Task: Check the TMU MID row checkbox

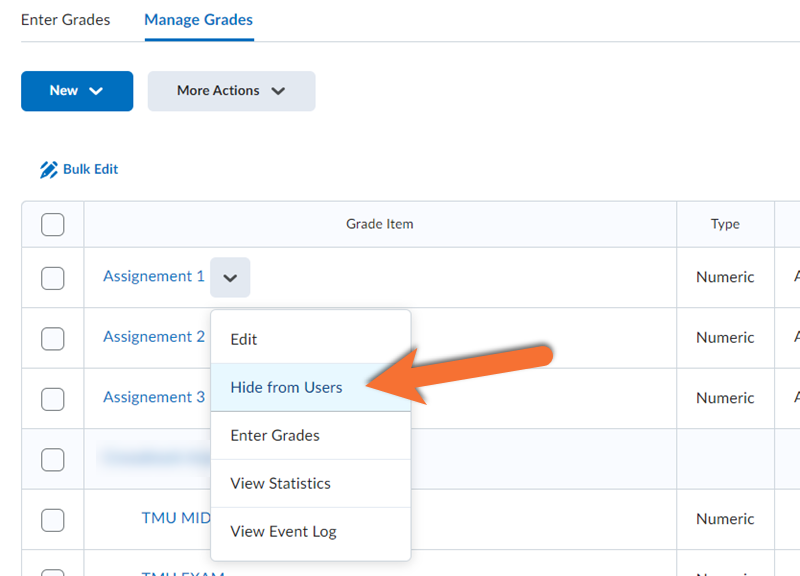Action: point(53,520)
